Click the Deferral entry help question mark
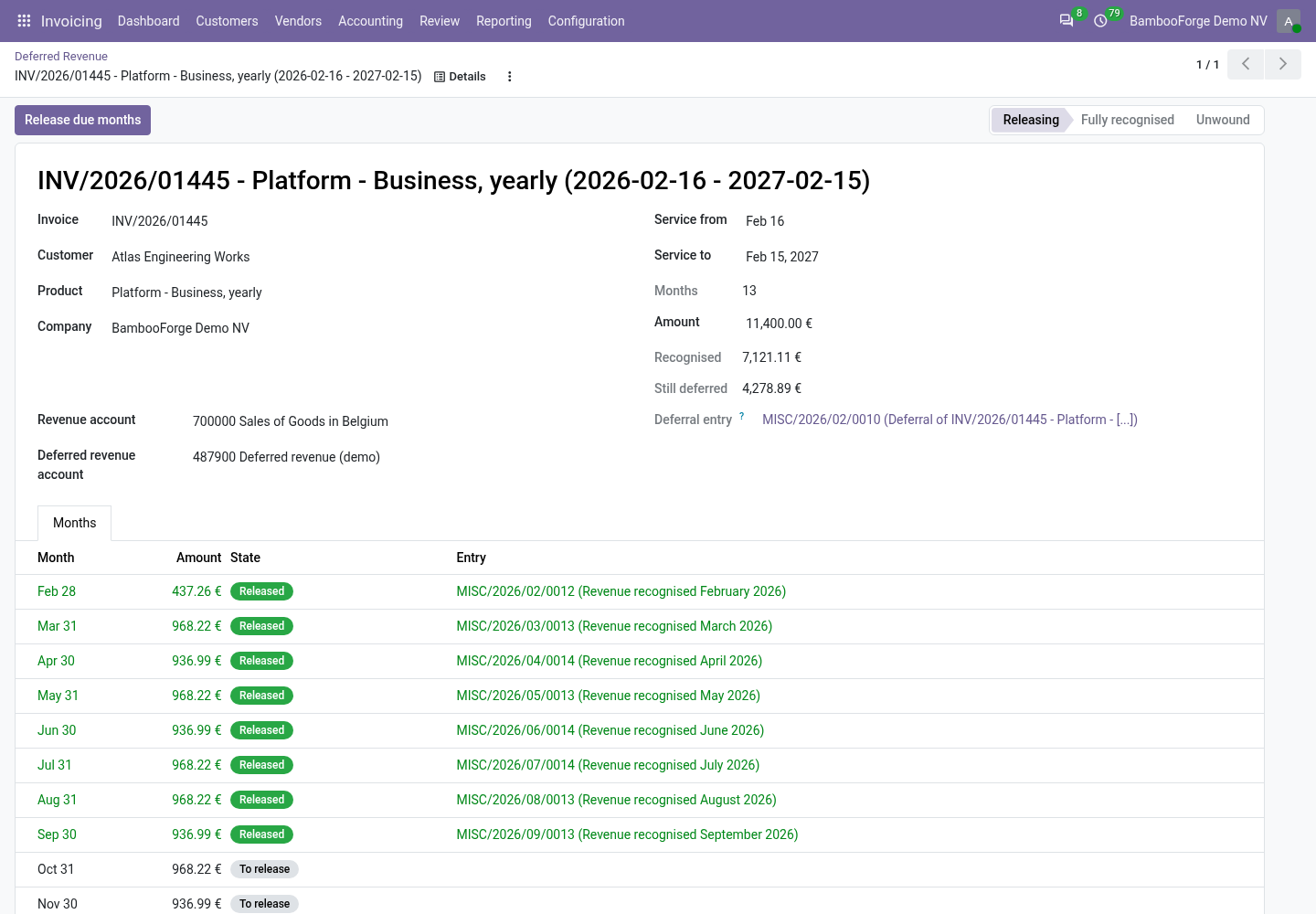The image size is (1316, 914). pos(741,416)
